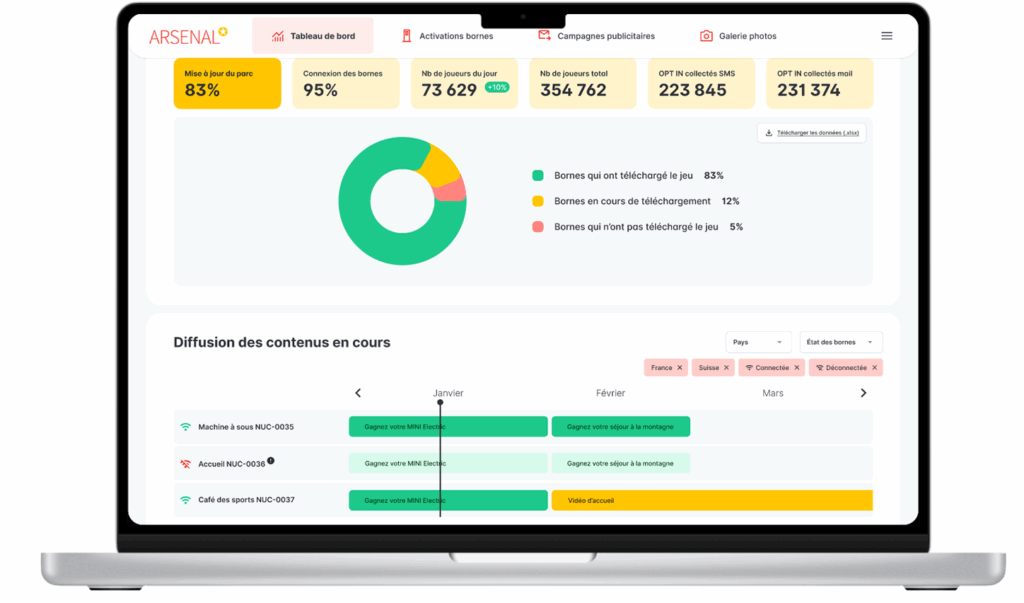Open the hamburger menu
Image resolution: width=1024 pixels, height=603 pixels.
pyautogui.click(x=886, y=35)
